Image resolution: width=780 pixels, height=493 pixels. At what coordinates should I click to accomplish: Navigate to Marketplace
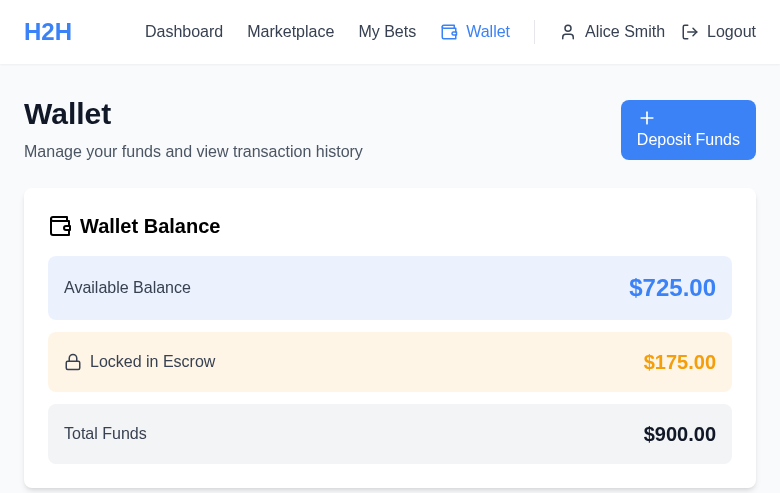pyautogui.click(x=290, y=32)
